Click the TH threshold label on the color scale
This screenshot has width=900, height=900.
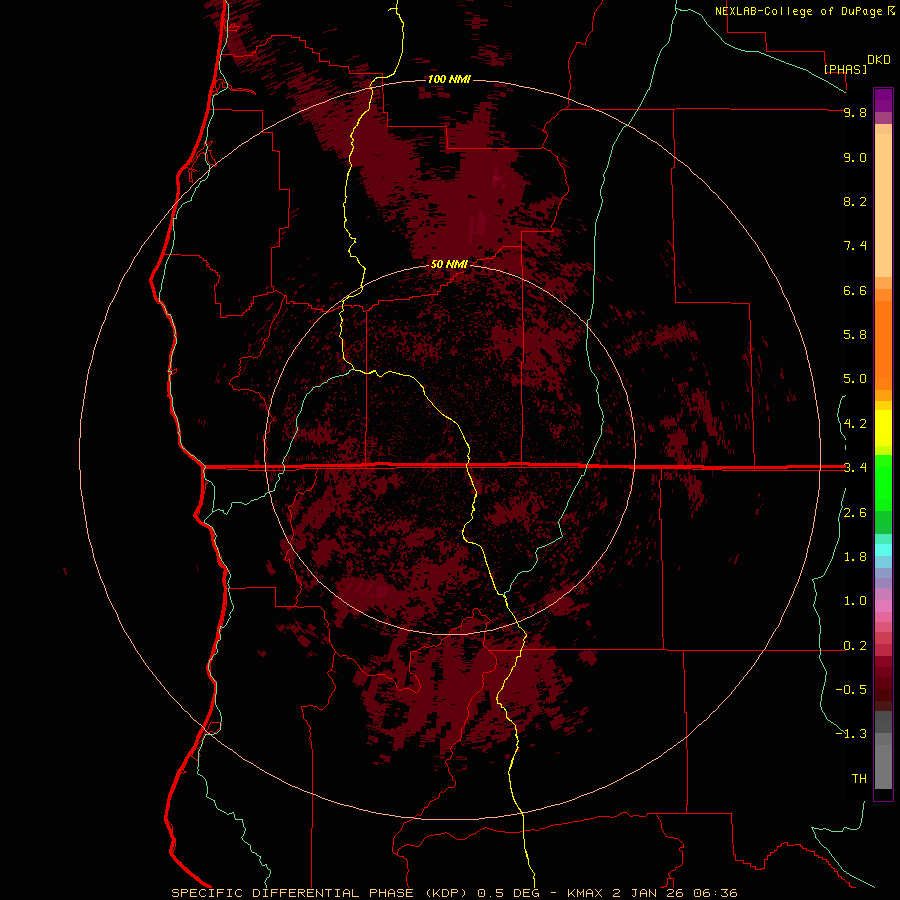(859, 779)
